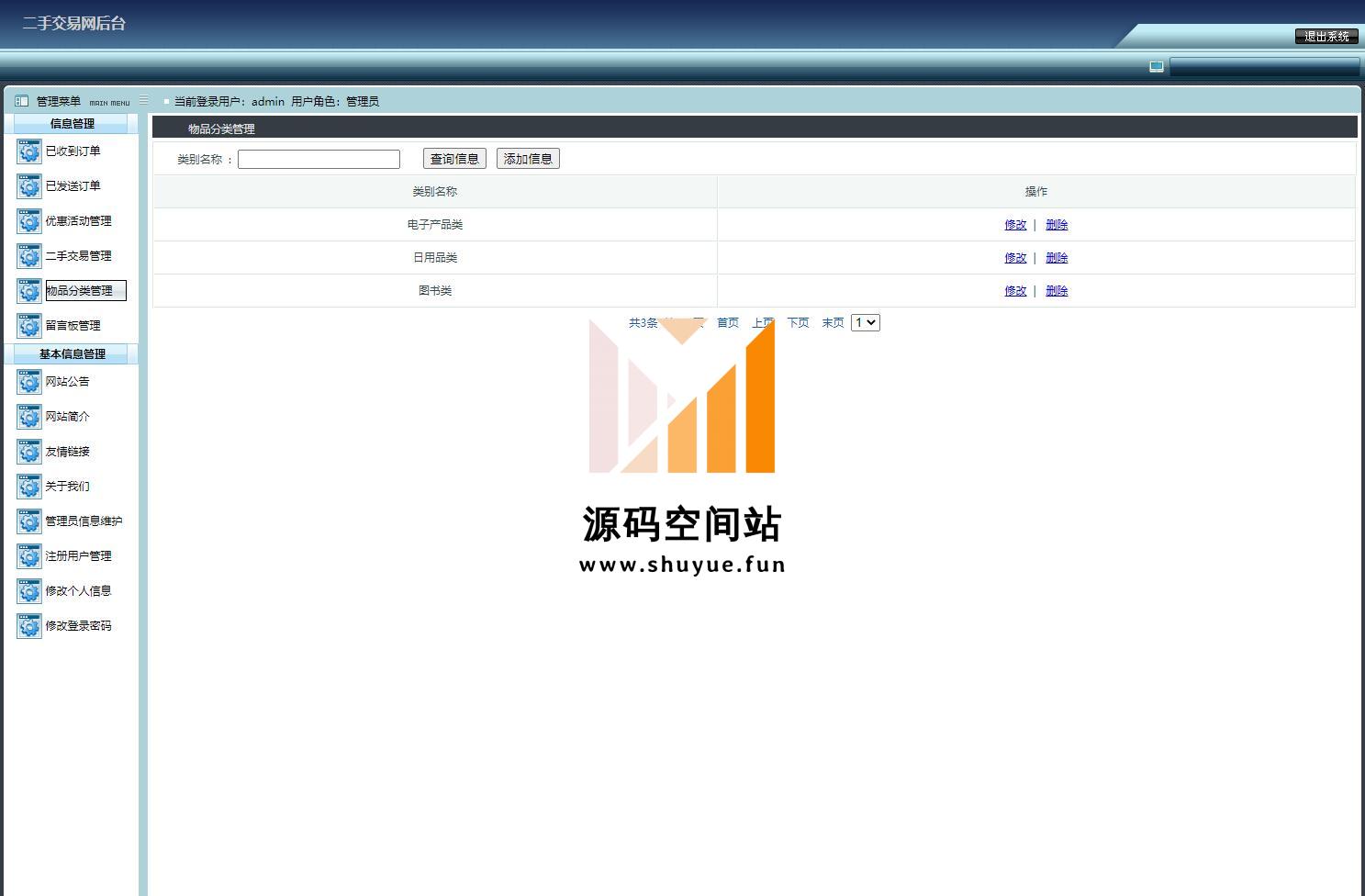Go to 下页 next page link

click(798, 322)
